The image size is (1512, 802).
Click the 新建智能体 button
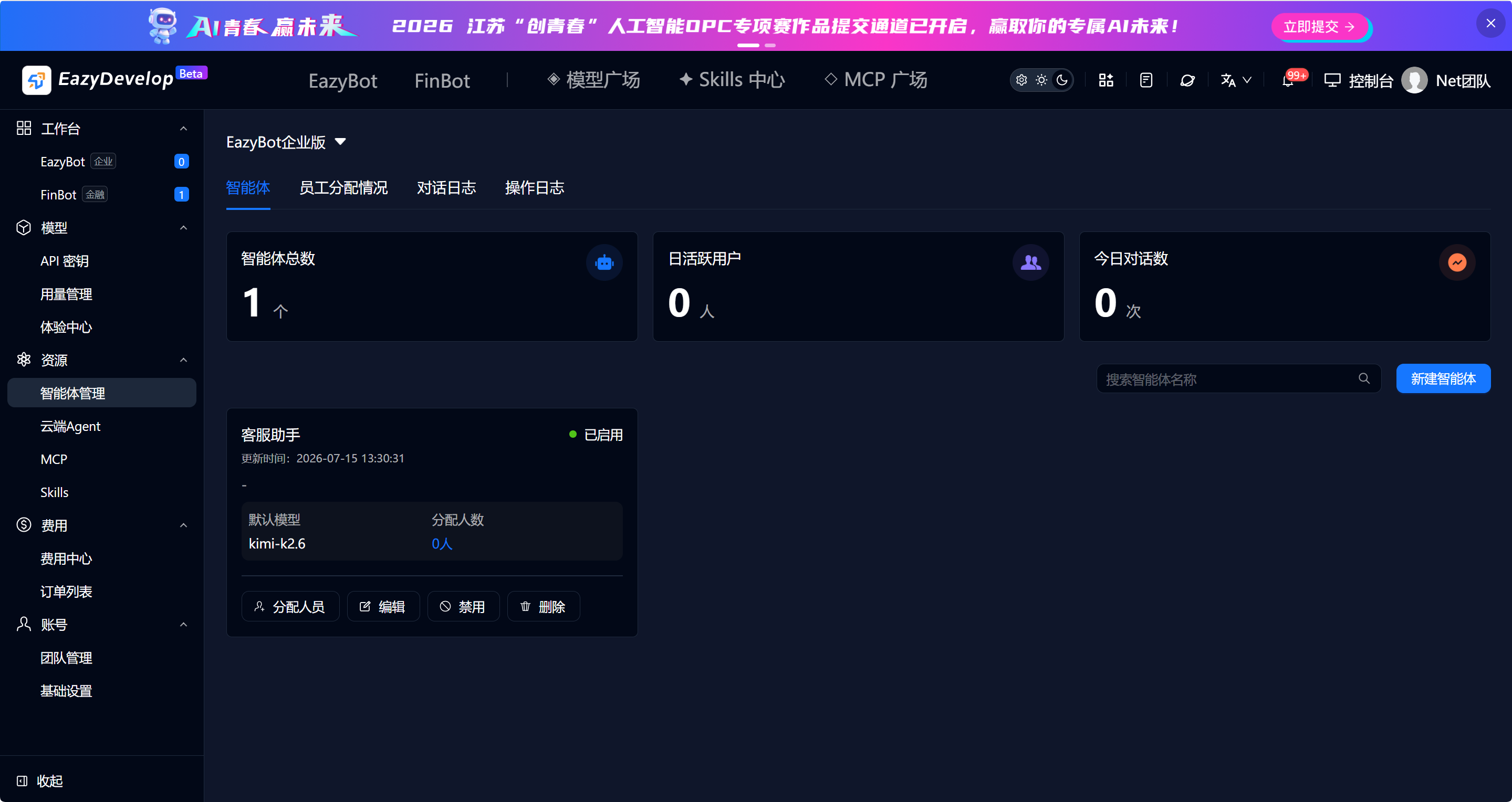[1443, 378]
